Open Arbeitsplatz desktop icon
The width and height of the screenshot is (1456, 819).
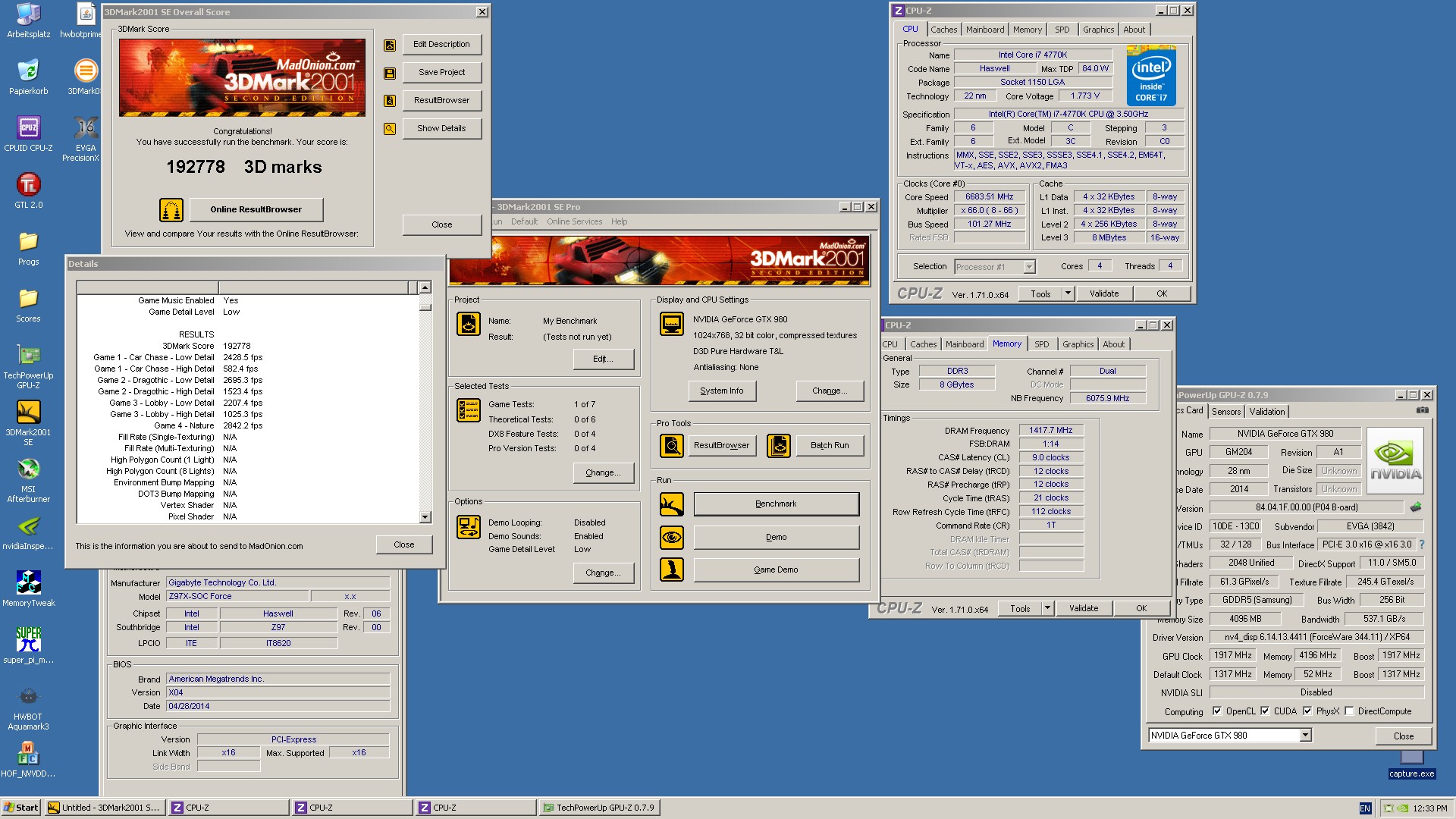29,20
